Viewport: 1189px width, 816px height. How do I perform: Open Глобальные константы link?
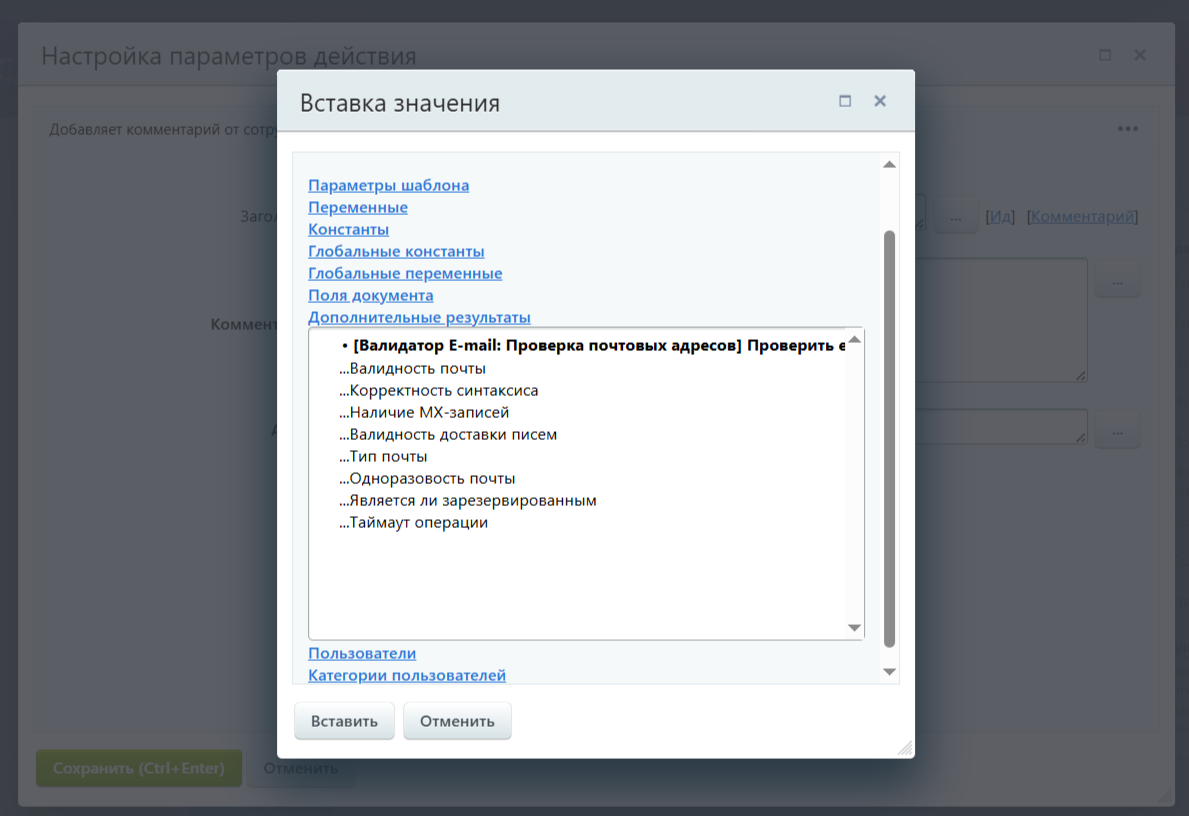[x=396, y=252]
